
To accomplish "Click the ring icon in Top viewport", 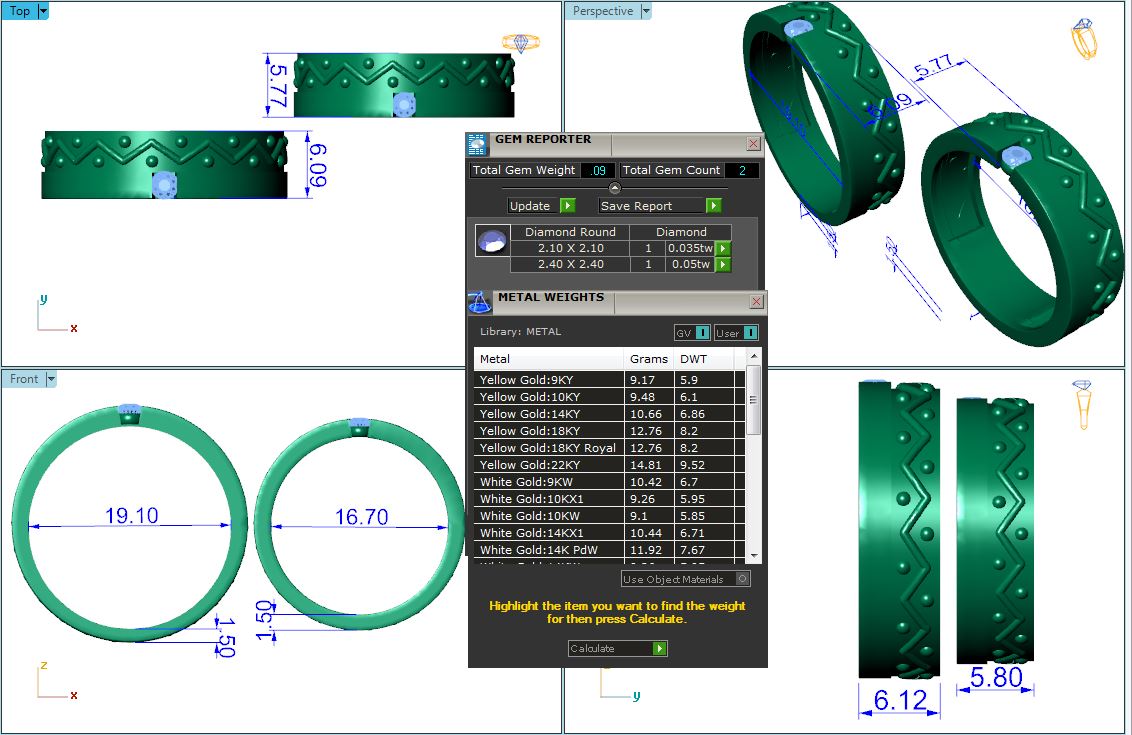I will pyautogui.click(x=521, y=43).
